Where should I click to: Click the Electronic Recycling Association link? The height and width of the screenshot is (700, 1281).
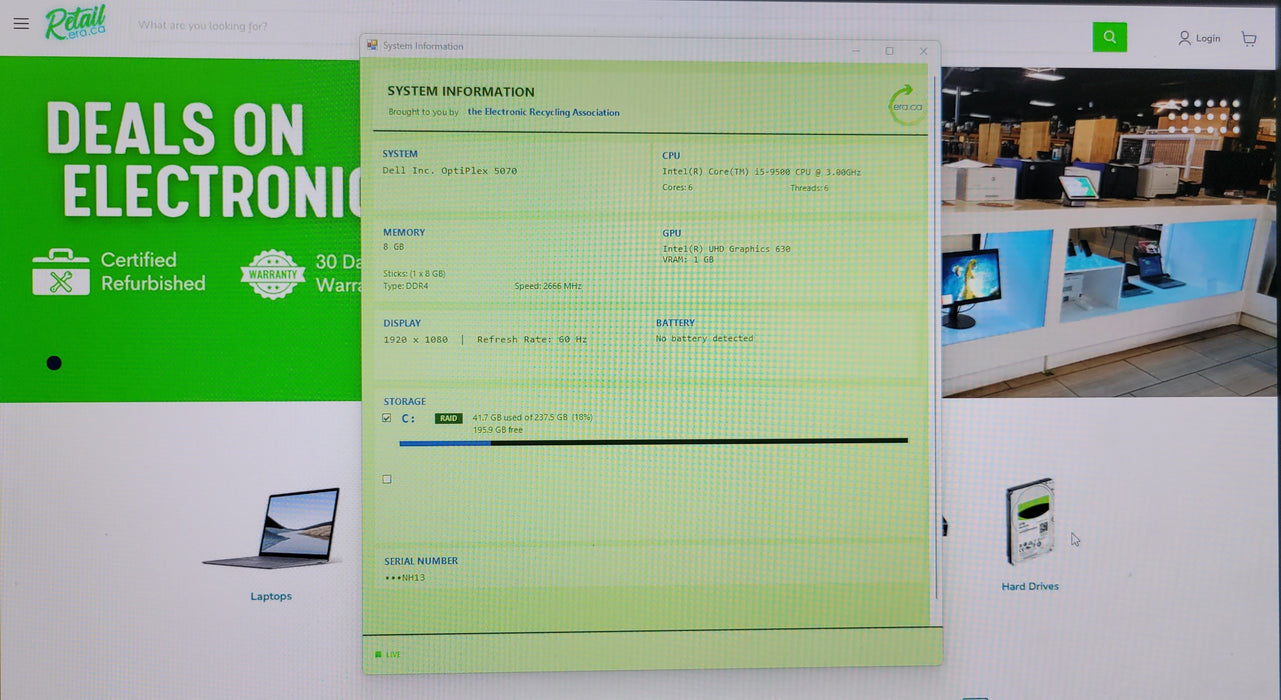click(543, 112)
